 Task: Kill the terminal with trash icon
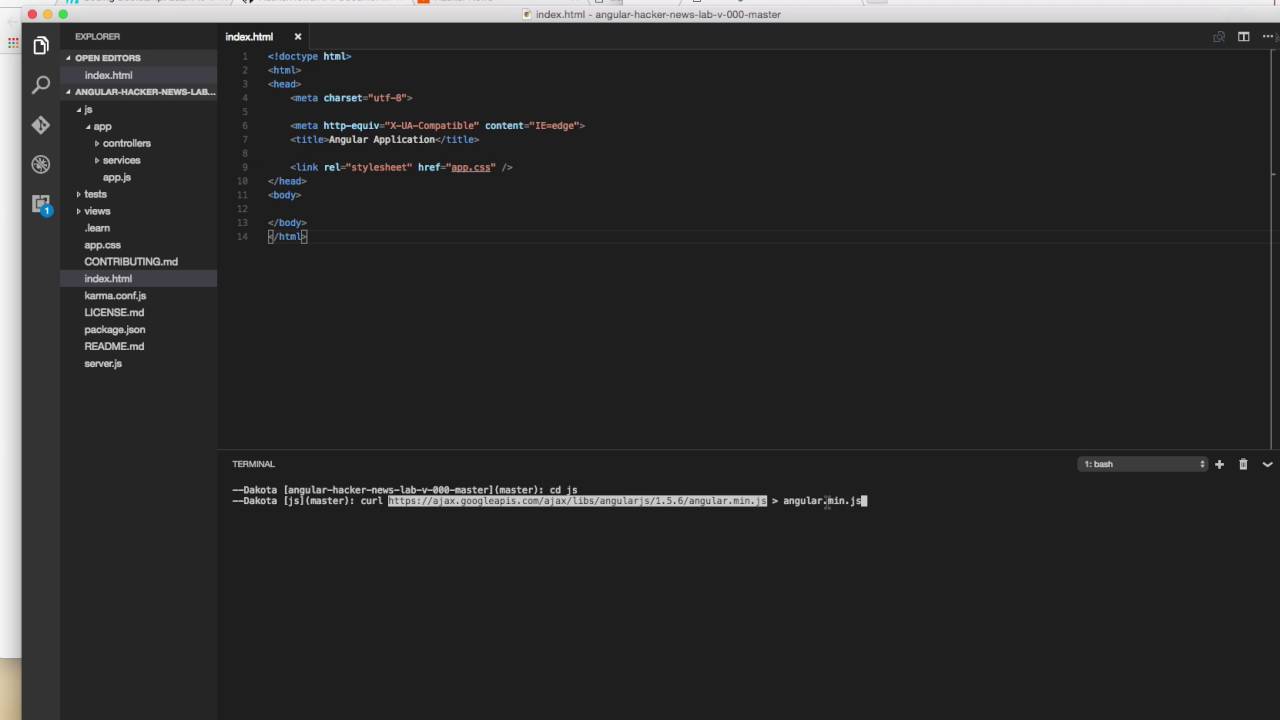pyautogui.click(x=1243, y=464)
